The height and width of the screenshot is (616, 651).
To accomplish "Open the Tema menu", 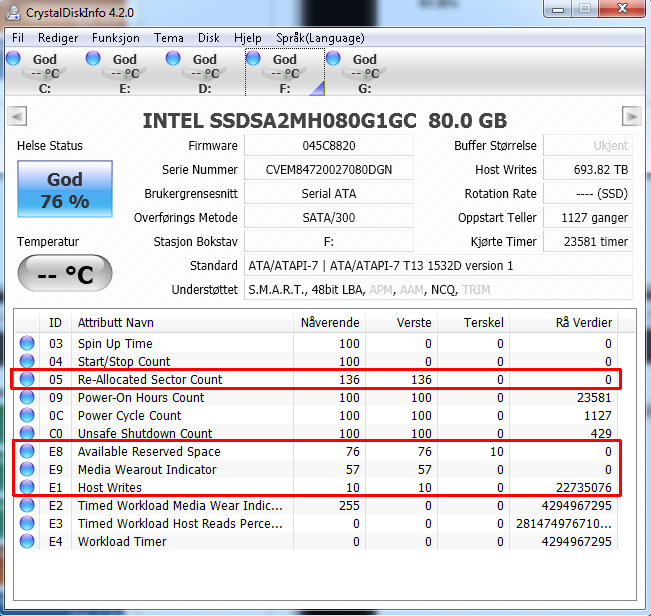I will pyautogui.click(x=169, y=38).
